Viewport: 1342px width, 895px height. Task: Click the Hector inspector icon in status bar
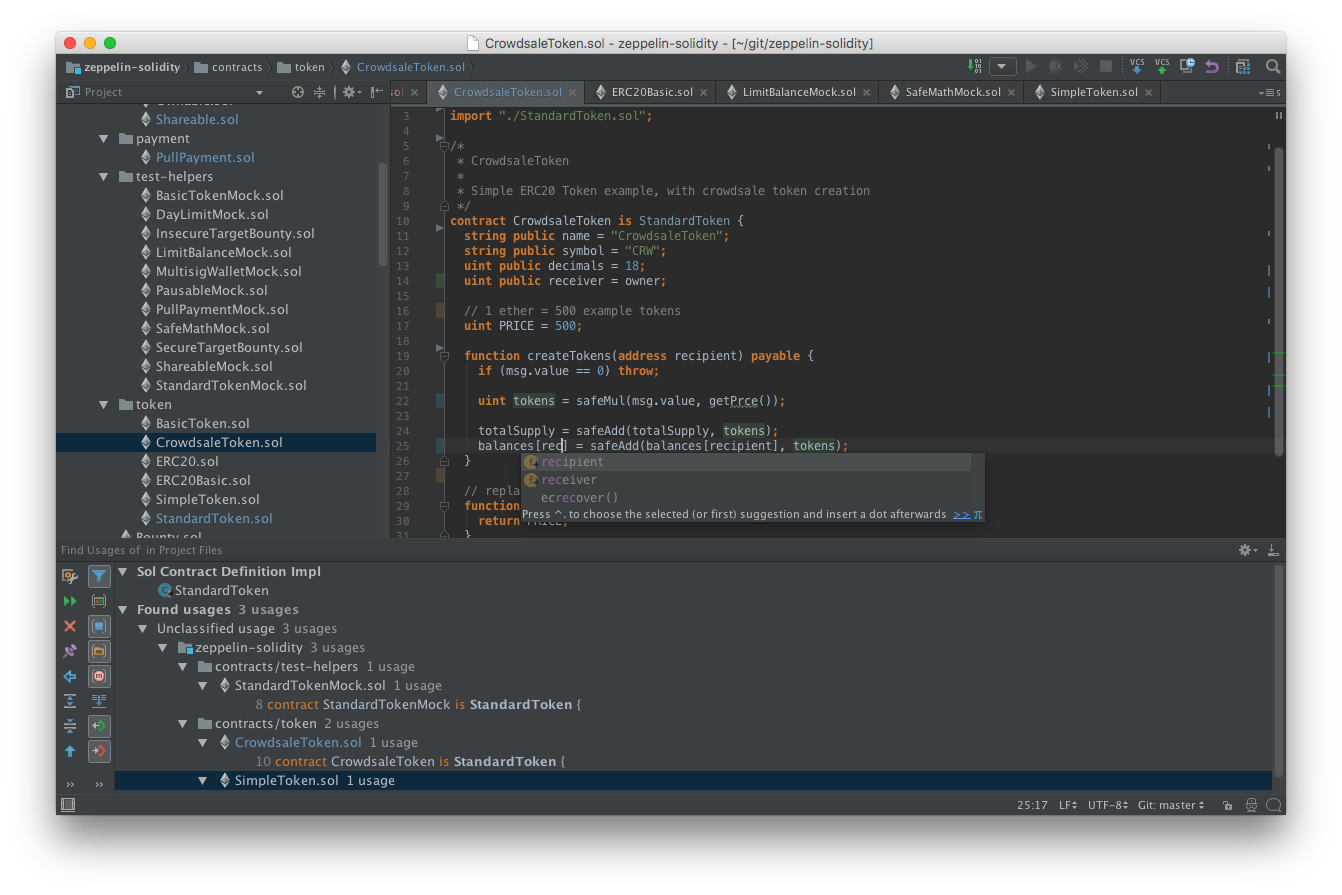[x=1251, y=805]
